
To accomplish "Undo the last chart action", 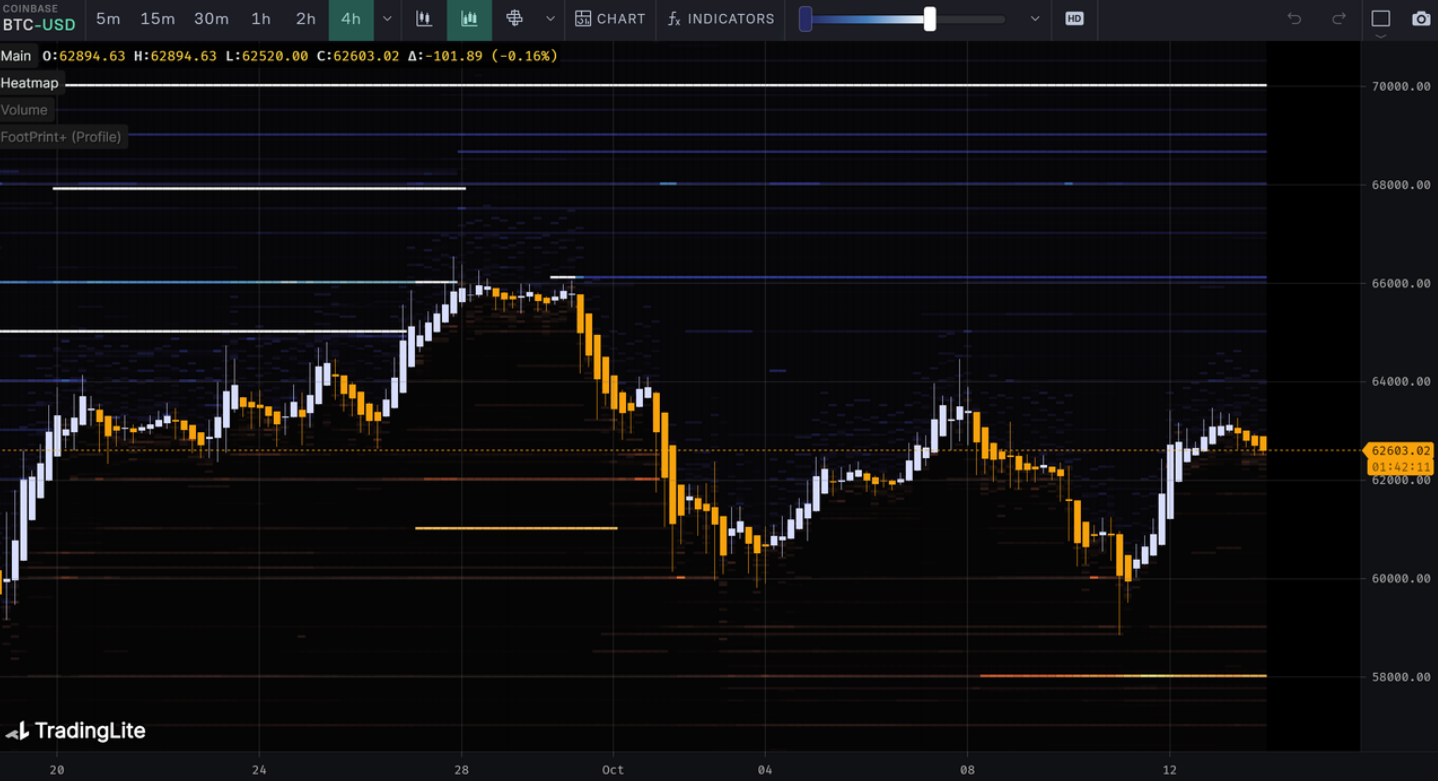I will coord(1294,19).
